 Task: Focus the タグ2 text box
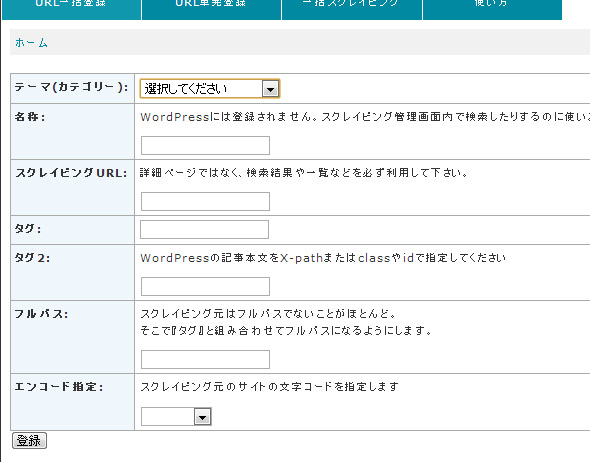(x=205, y=286)
